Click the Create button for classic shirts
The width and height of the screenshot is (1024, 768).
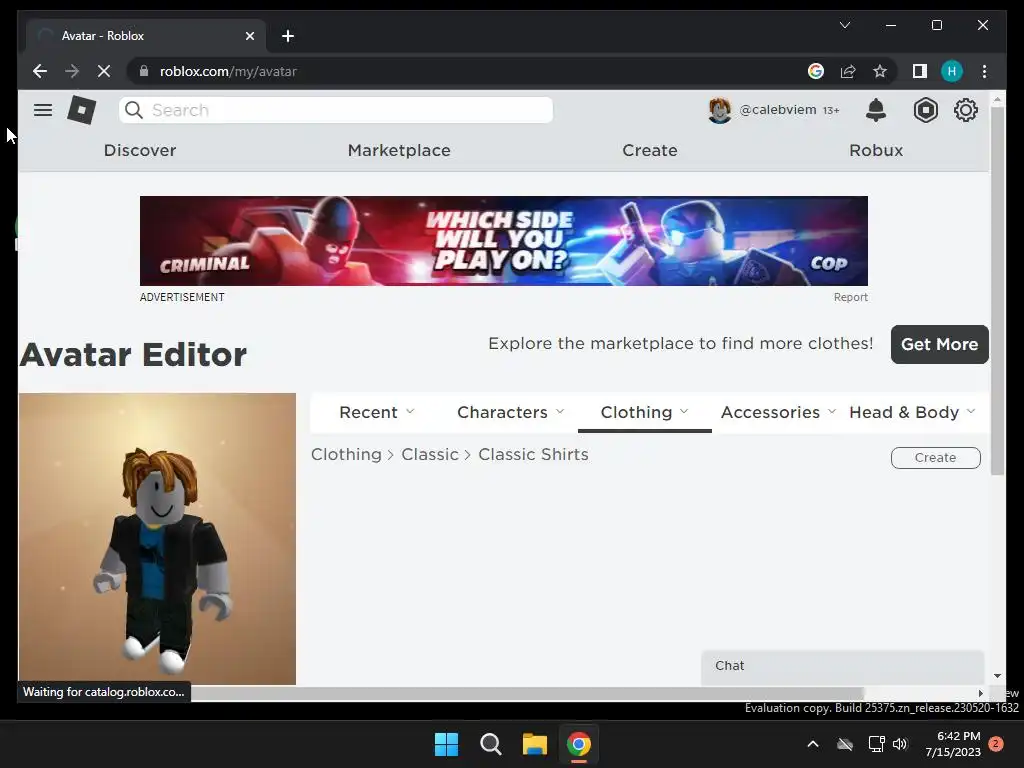(935, 458)
